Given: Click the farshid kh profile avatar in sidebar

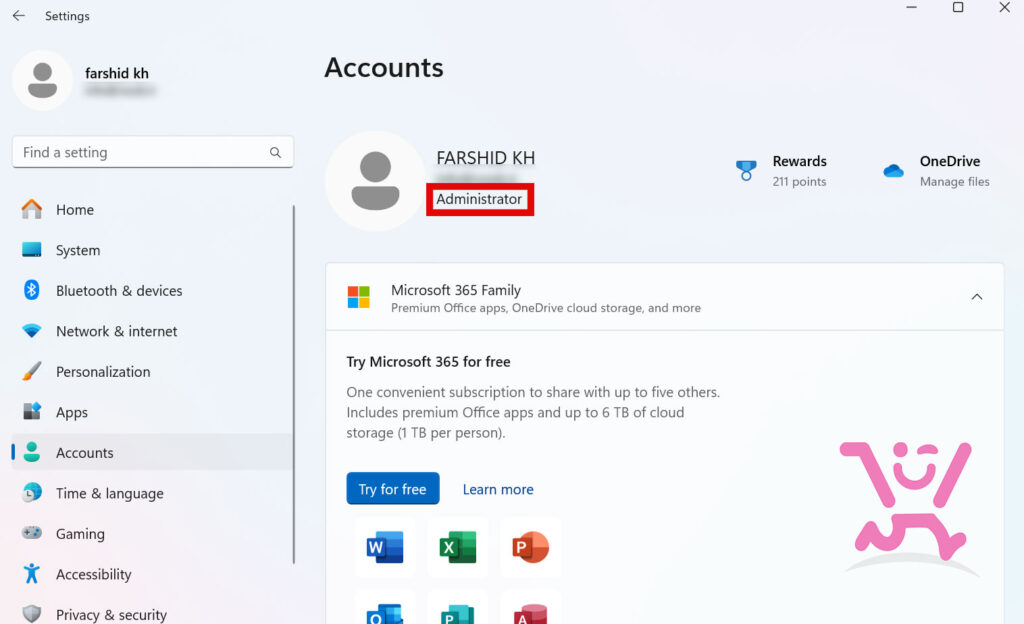Looking at the screenshot, I should tap(42, 80).
